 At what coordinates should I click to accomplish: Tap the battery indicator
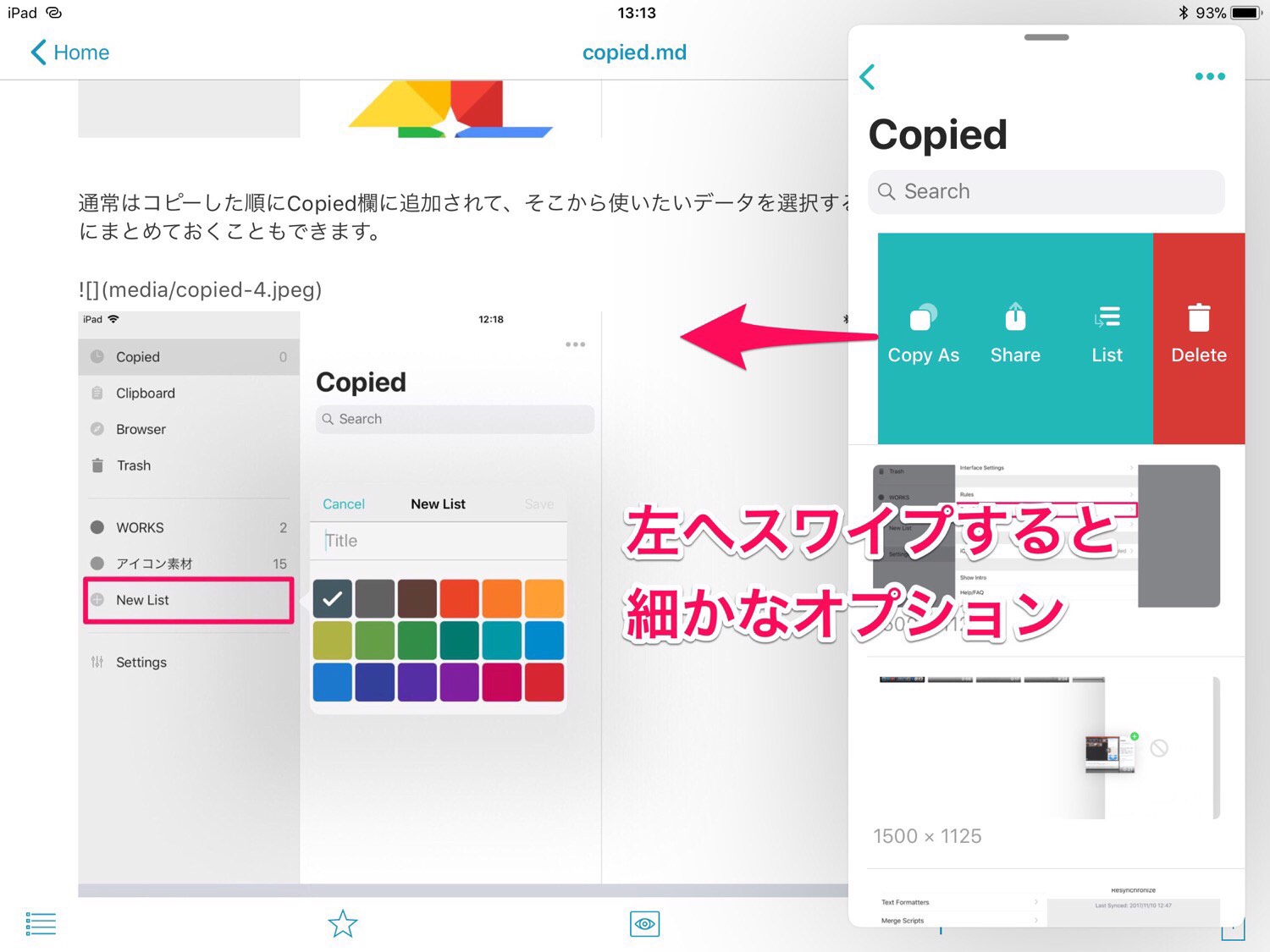[1245, 13]
